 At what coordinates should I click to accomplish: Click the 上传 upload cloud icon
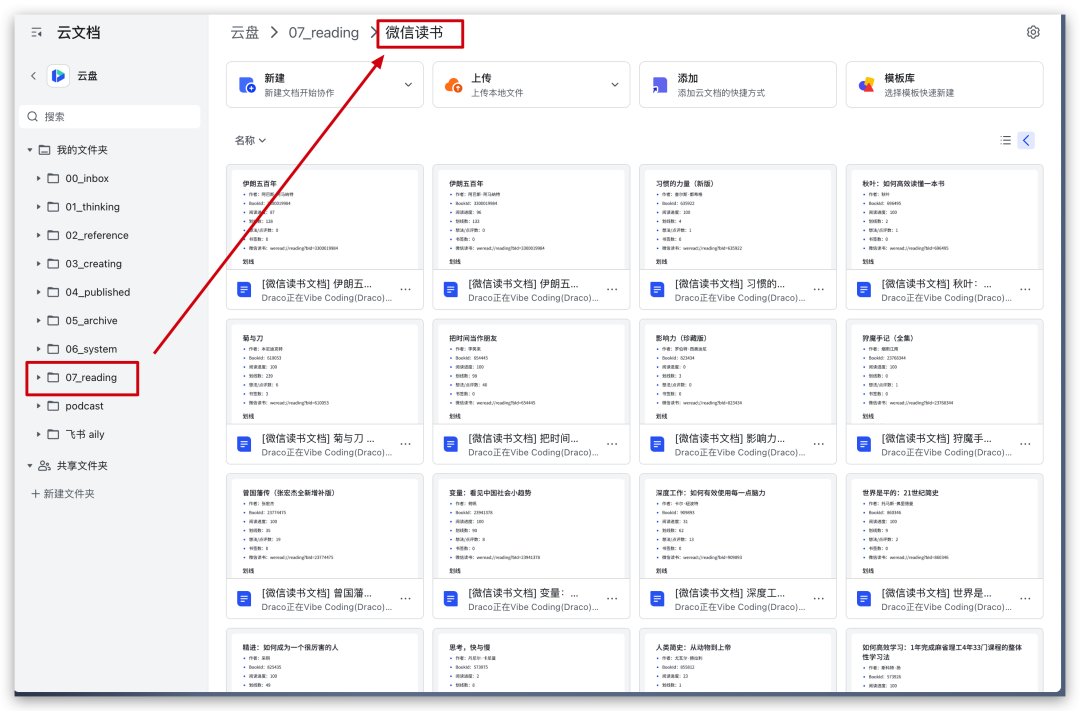[453, 85]
